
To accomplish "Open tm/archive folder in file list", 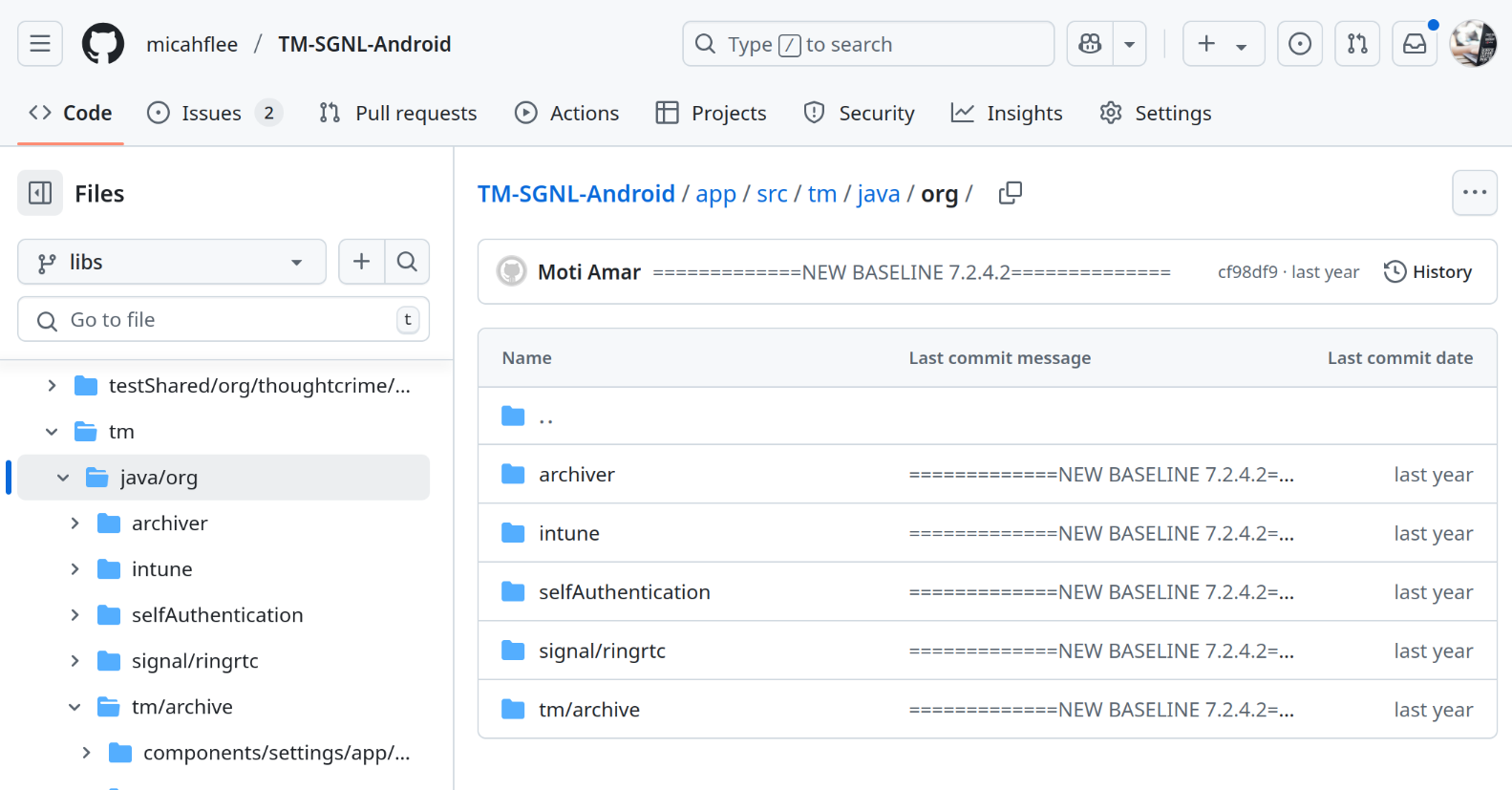I will [x=589, y=710].
